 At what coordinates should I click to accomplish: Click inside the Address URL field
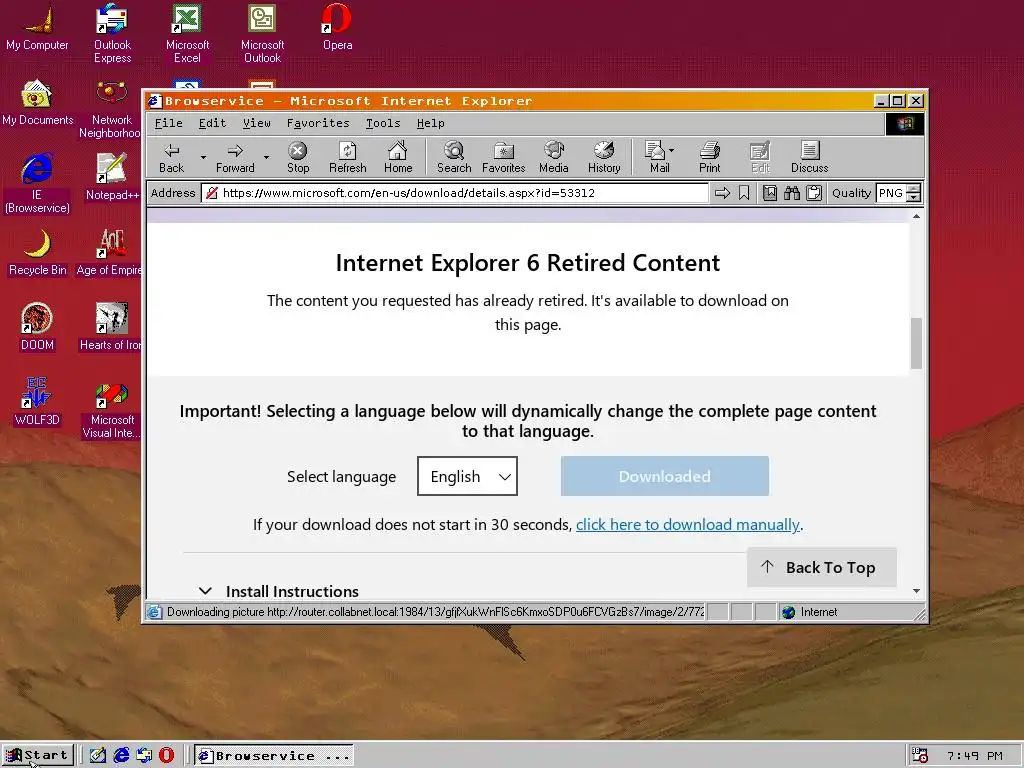click(455, 193)
